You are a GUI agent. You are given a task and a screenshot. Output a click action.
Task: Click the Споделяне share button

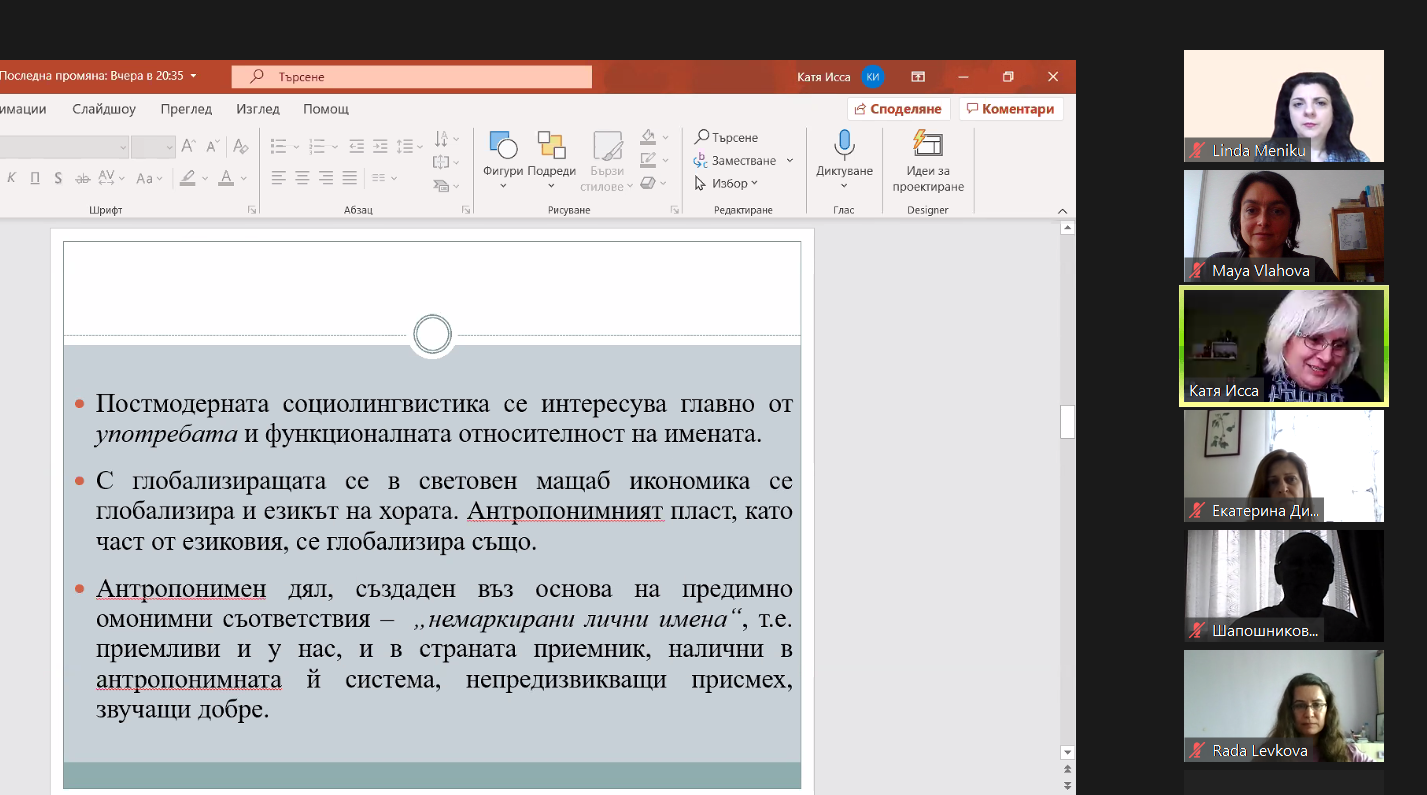[897, 109]
